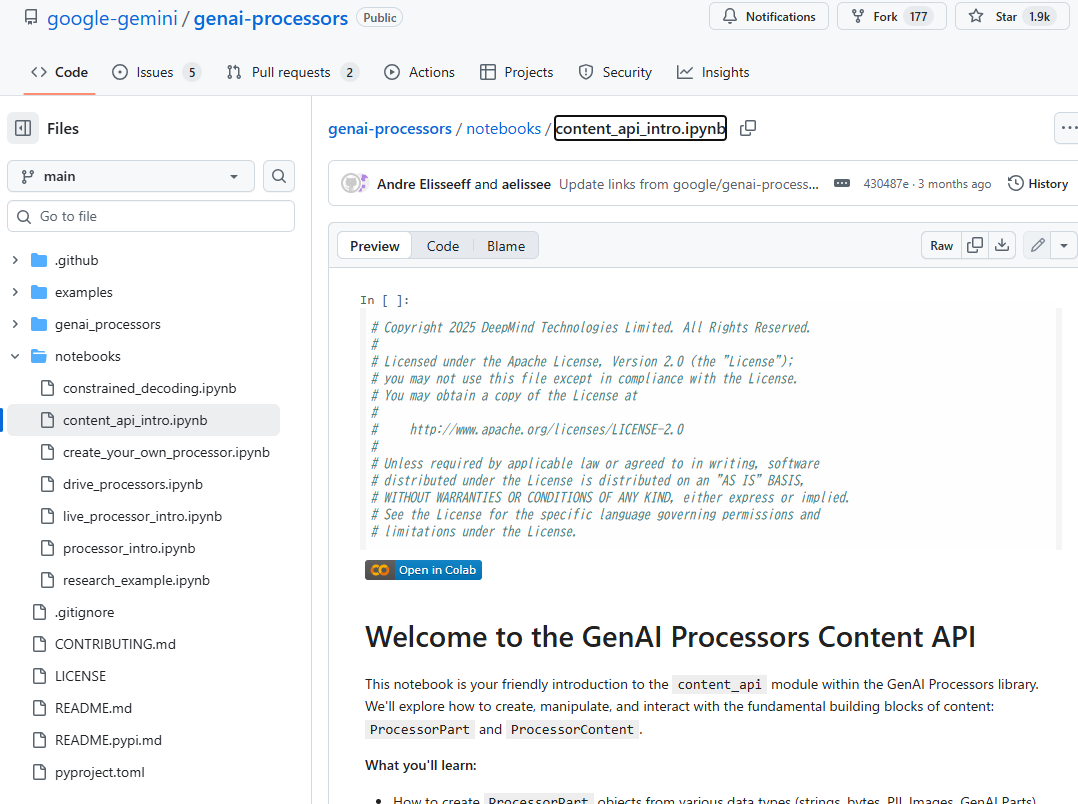This screenshot has width=1078, height=804.
Task: Select the Code view tab
Action: coord(443,246)
